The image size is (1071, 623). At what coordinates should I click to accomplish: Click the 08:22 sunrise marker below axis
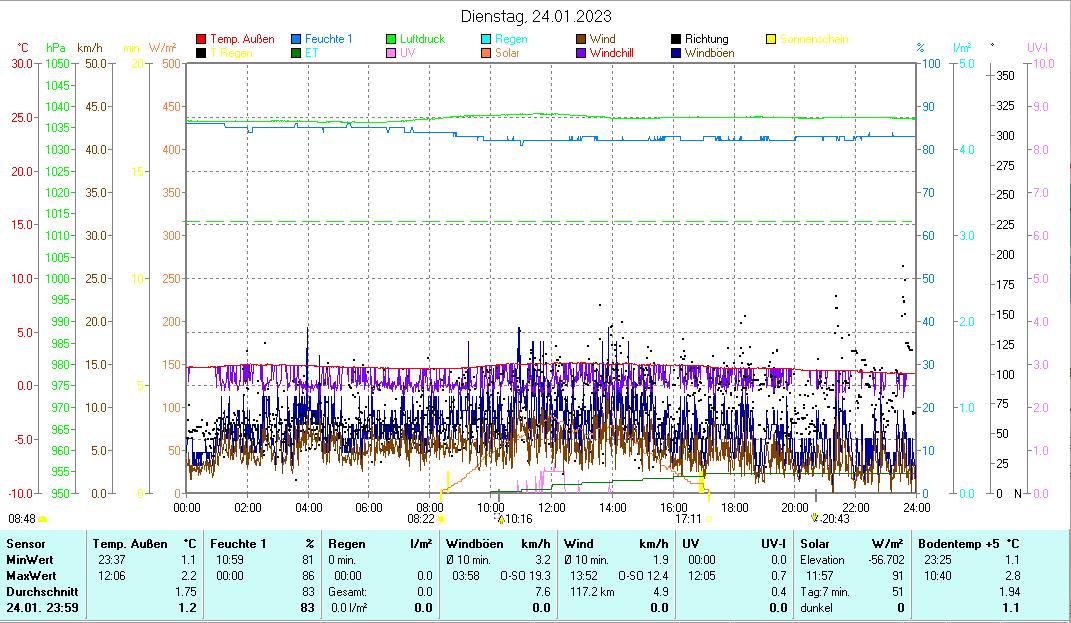point(421,519)
